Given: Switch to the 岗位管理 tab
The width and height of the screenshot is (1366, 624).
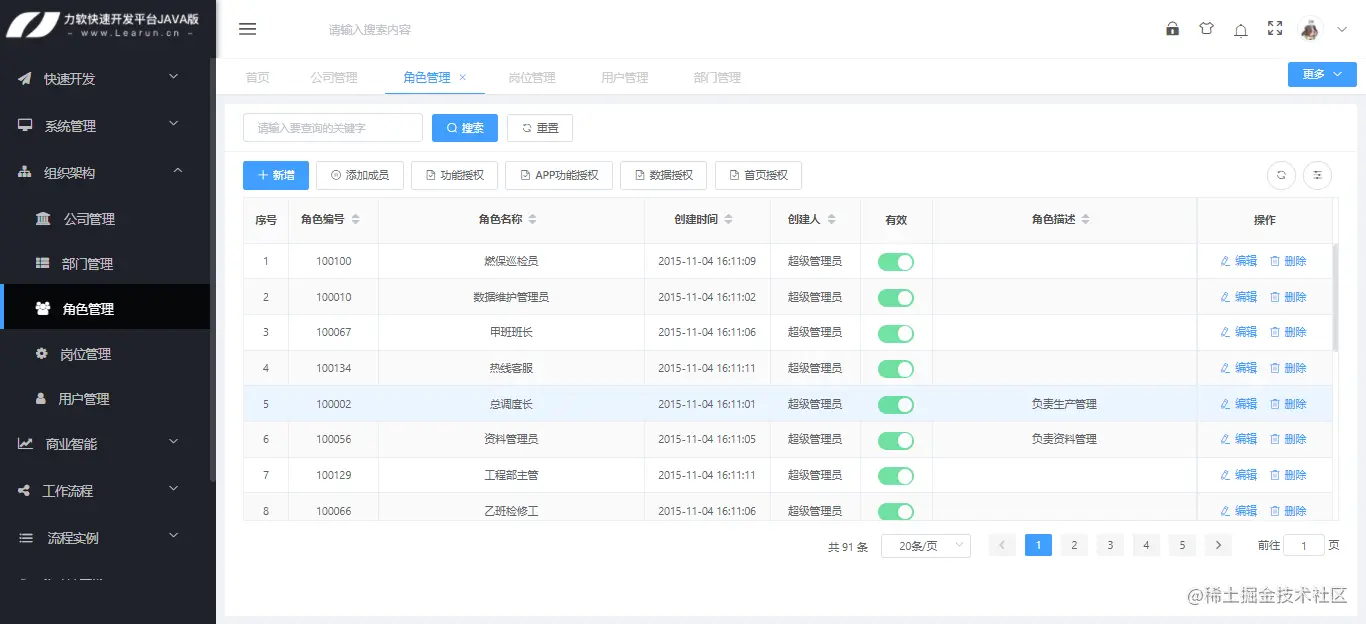Looking at the screenshot, I should [532, 77].
